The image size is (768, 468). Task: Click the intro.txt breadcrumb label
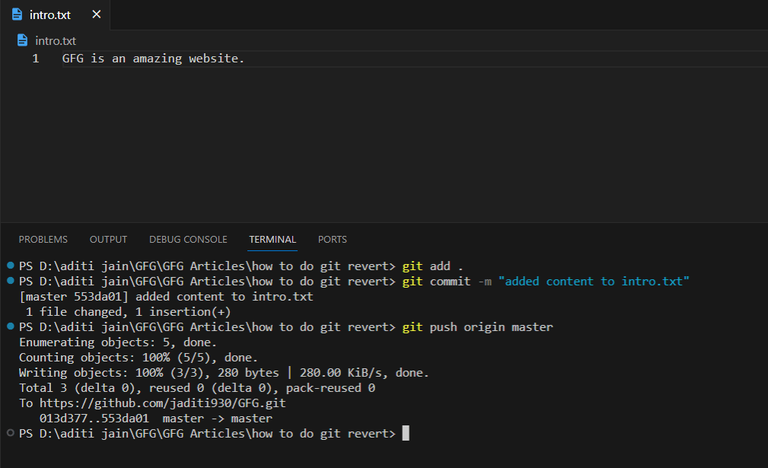click(x=55, y=41)
